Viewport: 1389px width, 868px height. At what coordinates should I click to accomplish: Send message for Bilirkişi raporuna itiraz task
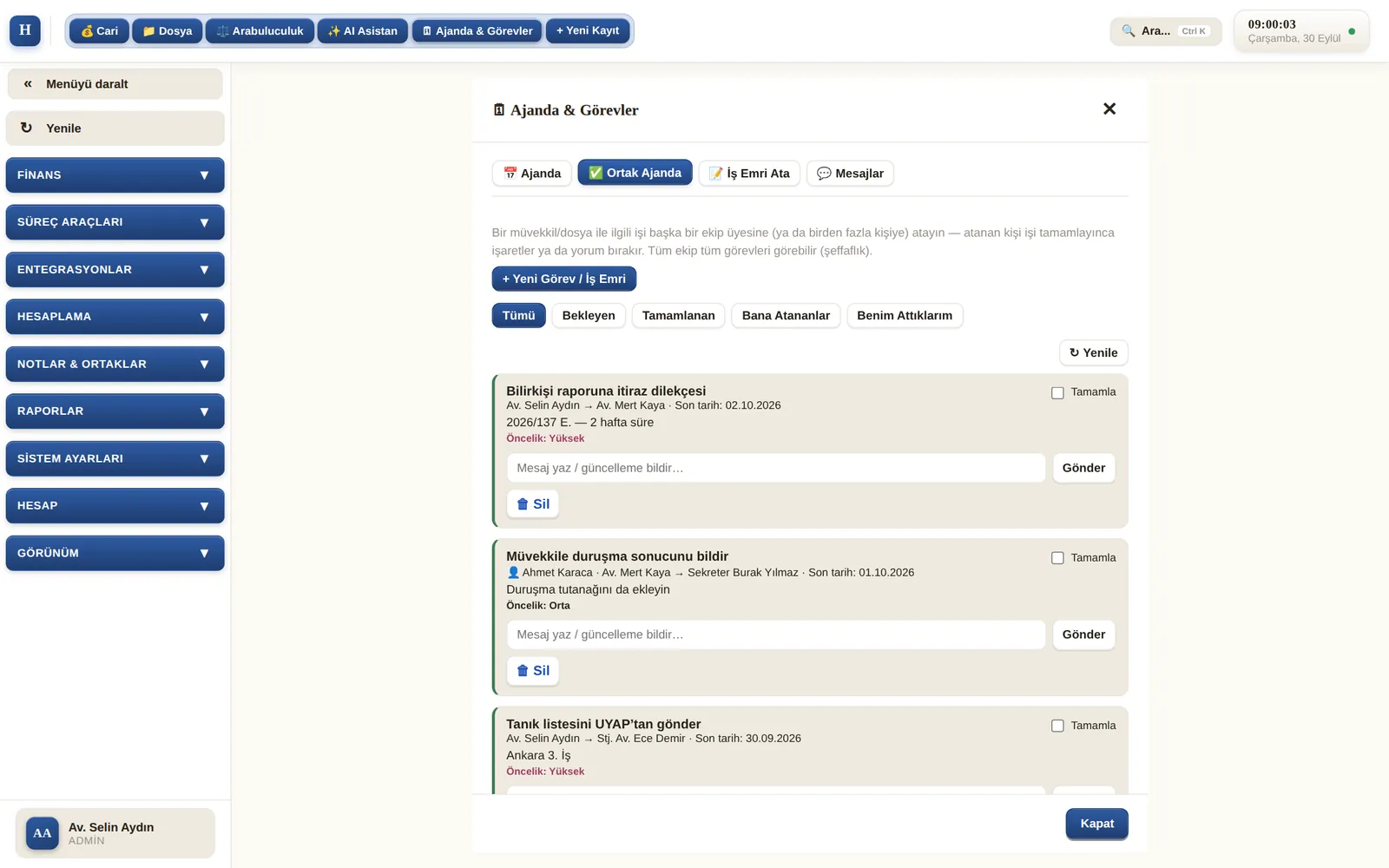1083,468
